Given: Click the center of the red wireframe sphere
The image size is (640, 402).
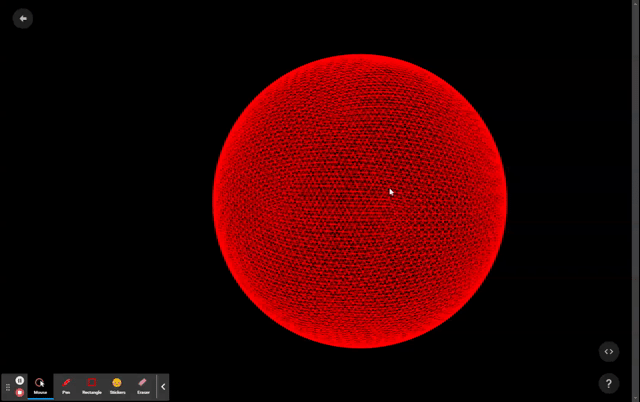Looking at the screenshot, I should click(x=360, y=201).
